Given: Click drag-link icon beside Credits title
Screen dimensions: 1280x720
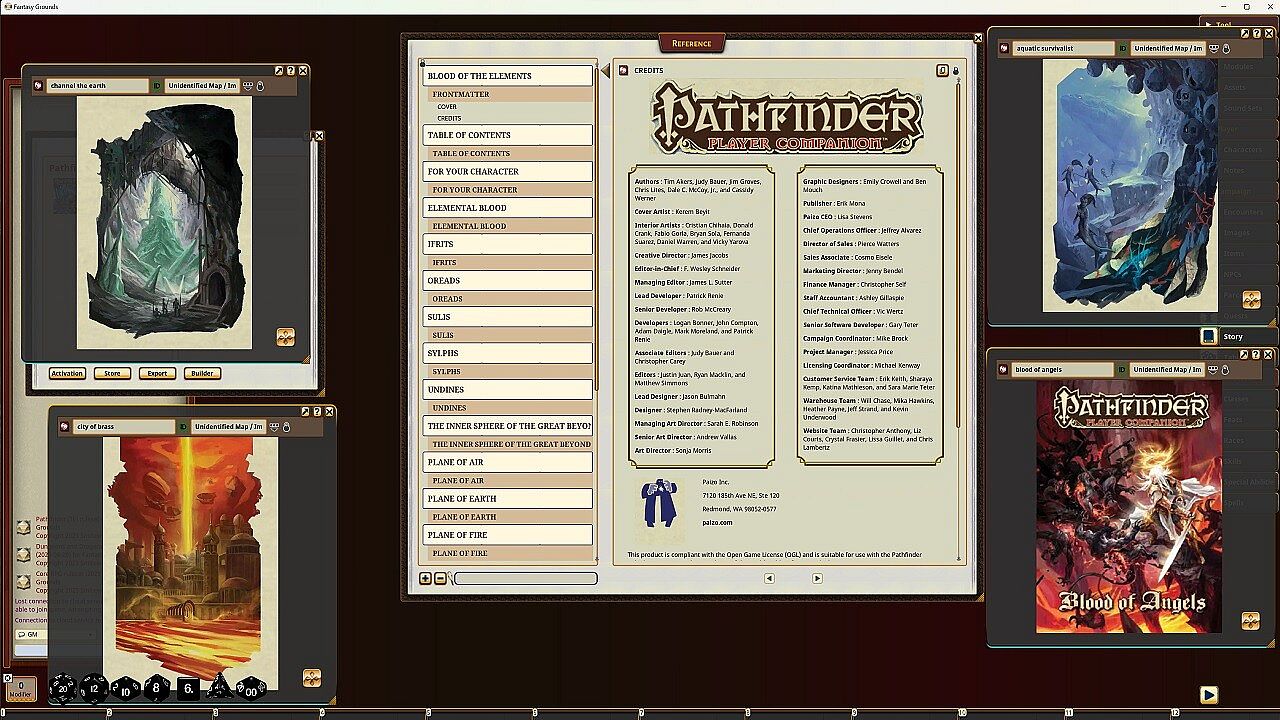Looking at the screenshot, I should coord(624,70).
